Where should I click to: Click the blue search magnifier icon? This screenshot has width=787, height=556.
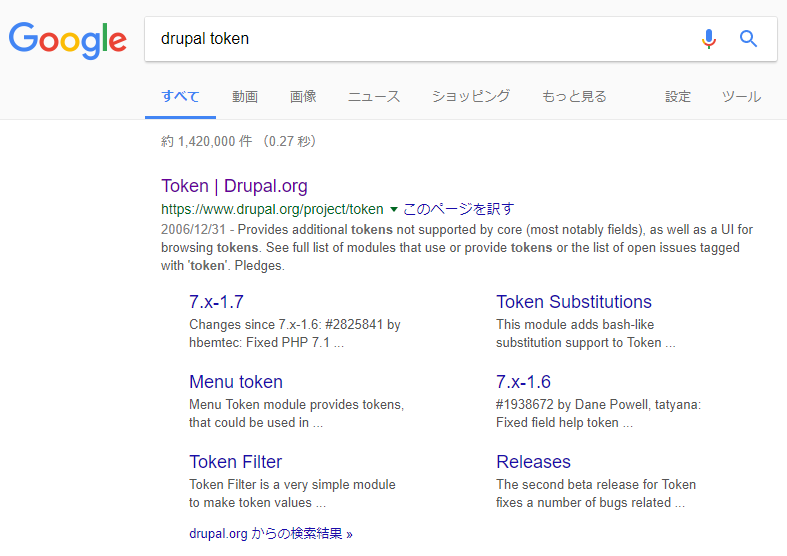[x=748, y=39]
